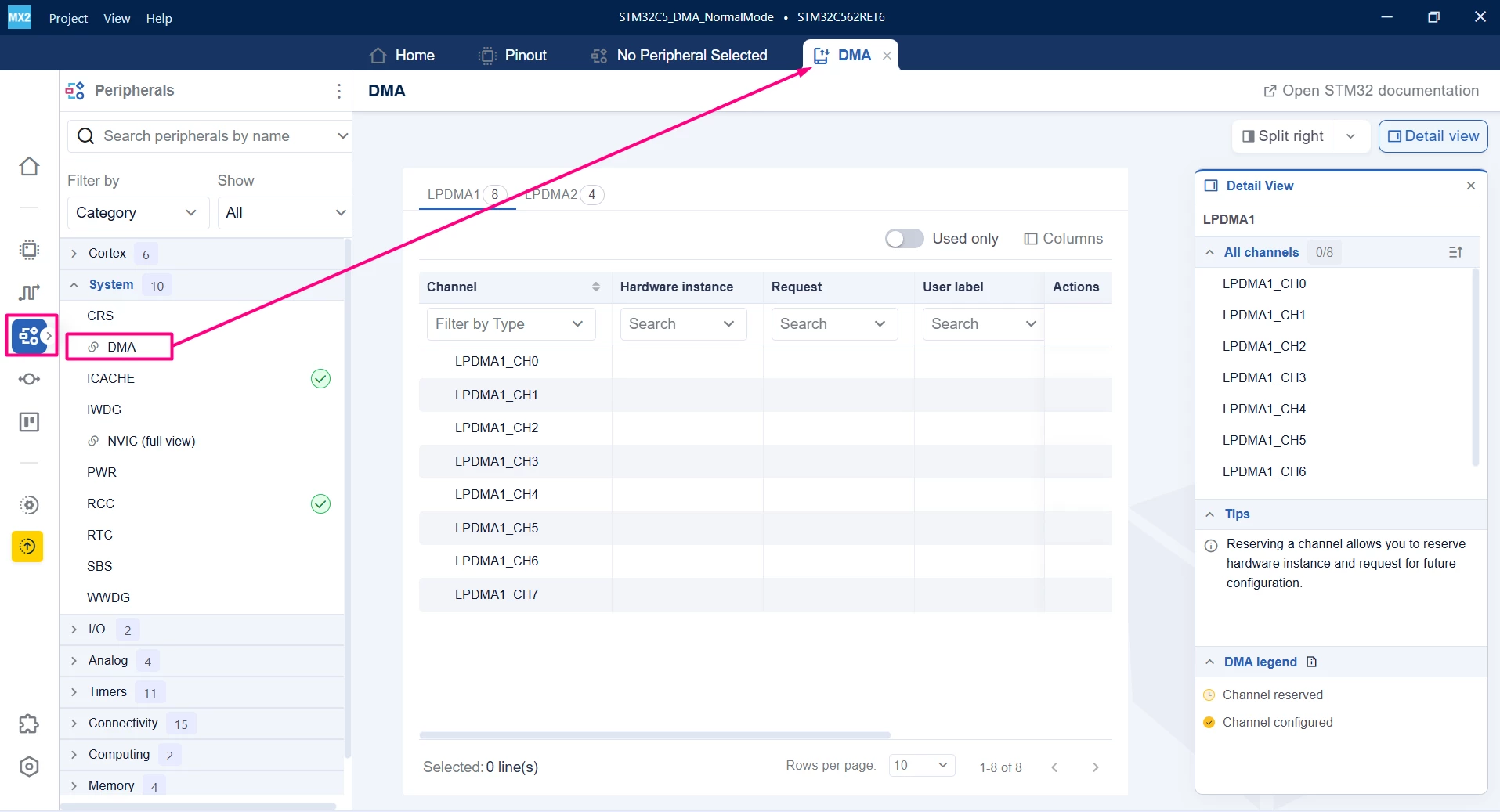
Task: Click the Split right button
Action: pos(1282,136)
